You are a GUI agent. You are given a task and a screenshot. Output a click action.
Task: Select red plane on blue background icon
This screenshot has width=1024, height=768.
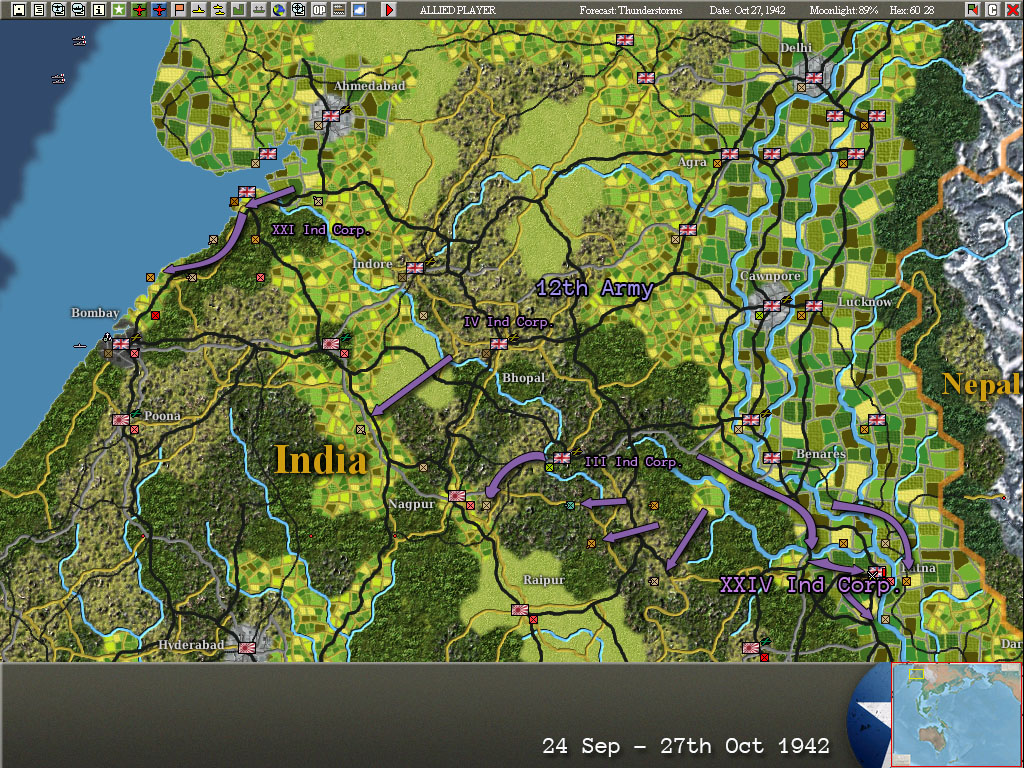pos(159,10)
